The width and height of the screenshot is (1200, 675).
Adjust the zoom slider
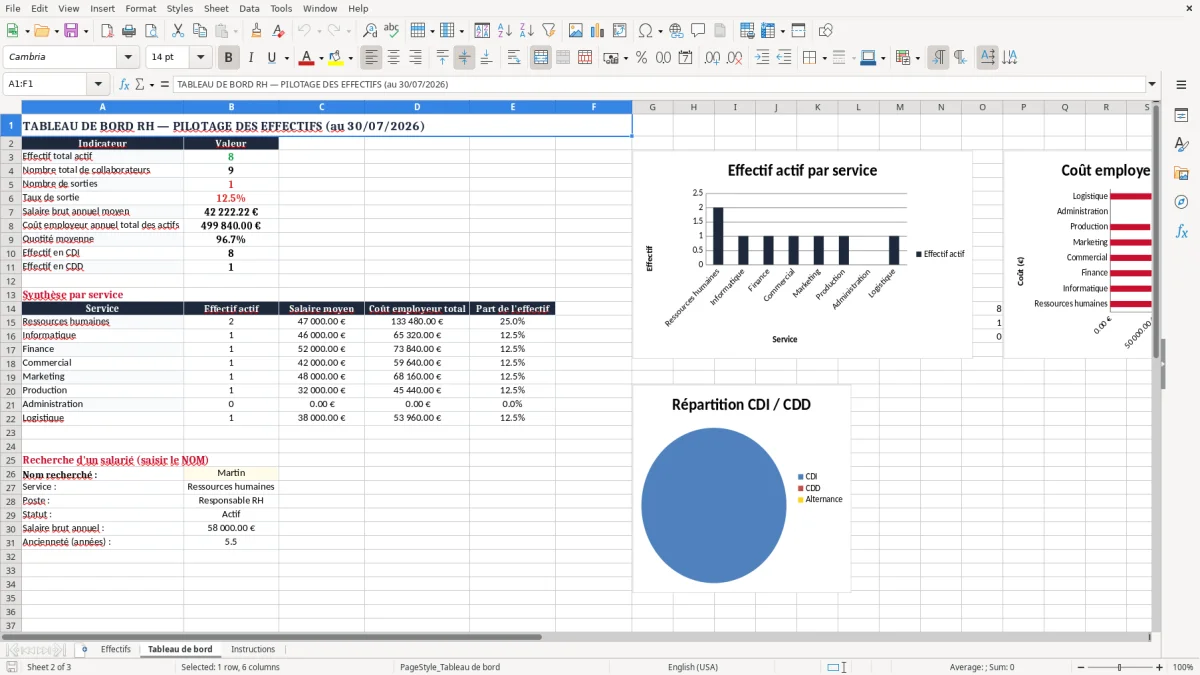[1120, 667]
